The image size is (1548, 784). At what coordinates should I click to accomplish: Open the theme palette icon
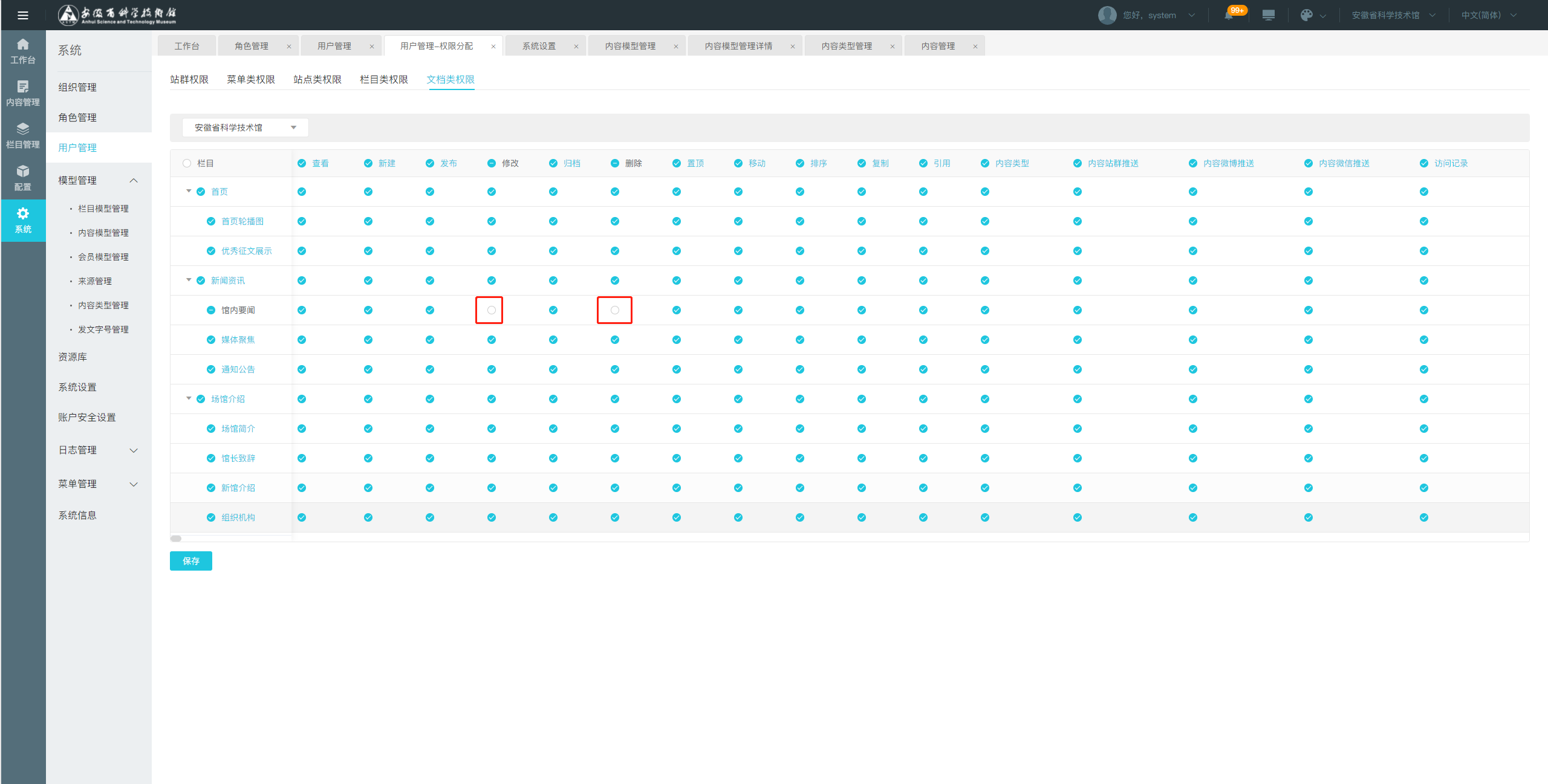(x=1306, y=15)
